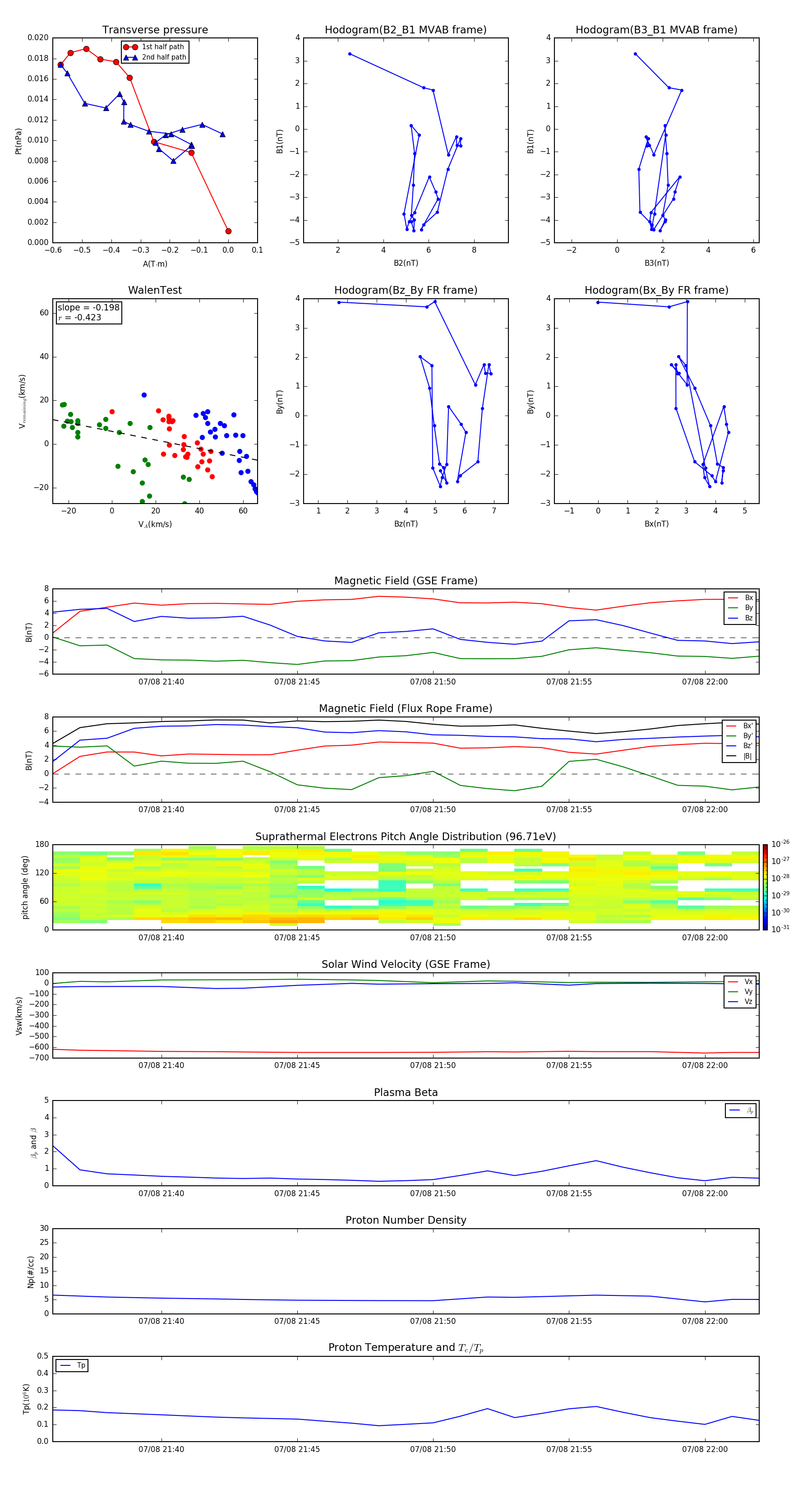Image resolution: width=812 pixels, height=1489 pixels.
Task: Click the 'By' legend entry in GSE plot
Action: point(740,607)
